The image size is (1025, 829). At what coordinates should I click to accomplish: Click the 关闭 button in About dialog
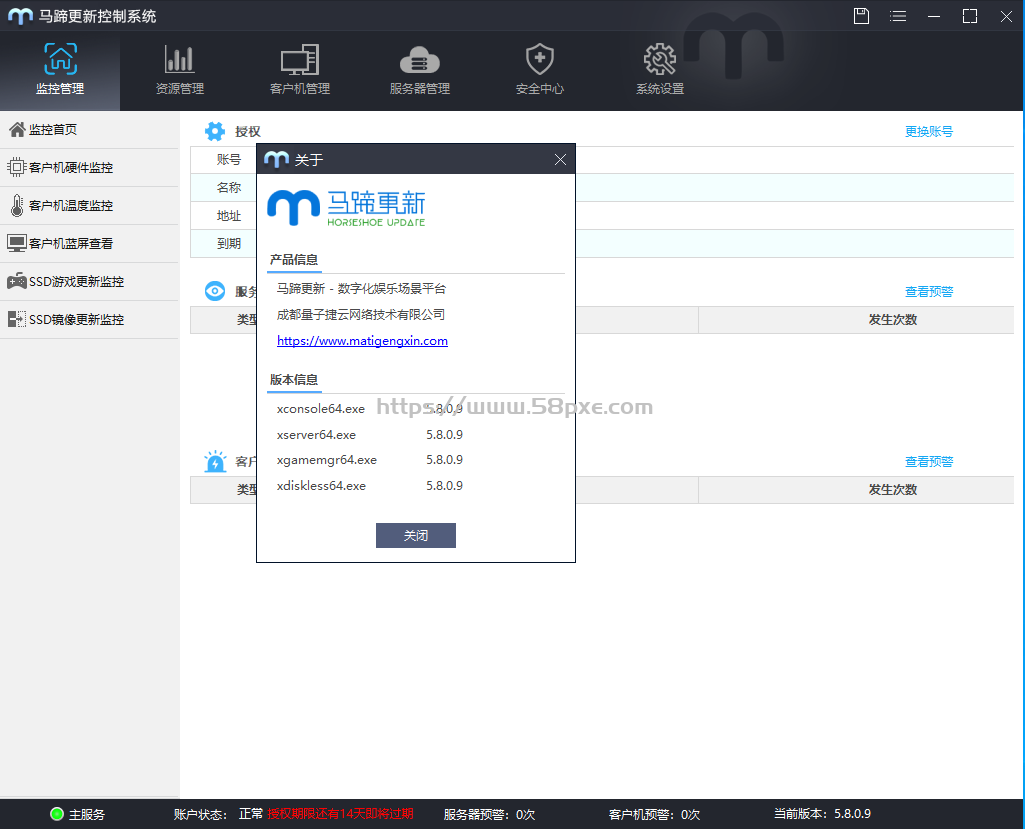click(x=416, y=535)
